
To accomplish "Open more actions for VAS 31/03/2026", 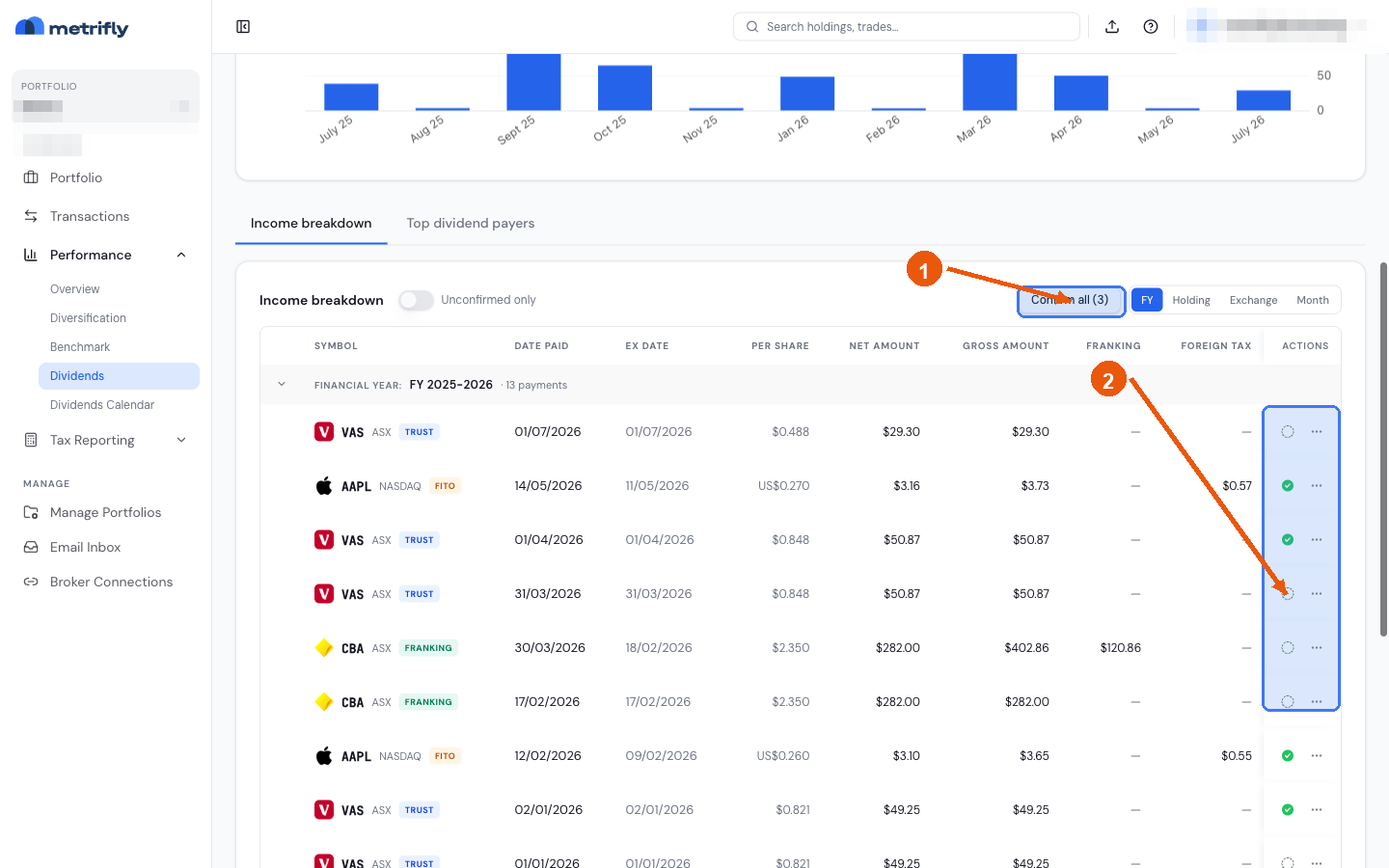I will point(1317,594).
